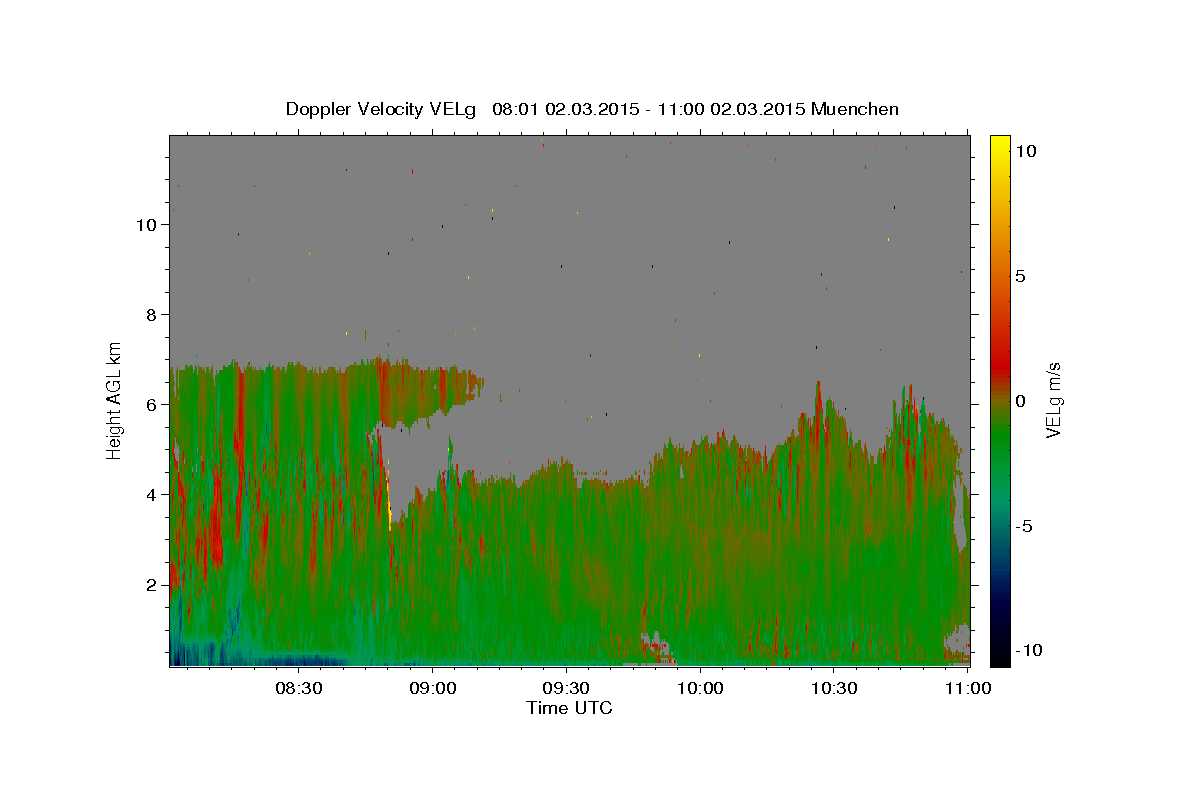
Task: Click colorbar tick label '5'
Action: 1020,276
